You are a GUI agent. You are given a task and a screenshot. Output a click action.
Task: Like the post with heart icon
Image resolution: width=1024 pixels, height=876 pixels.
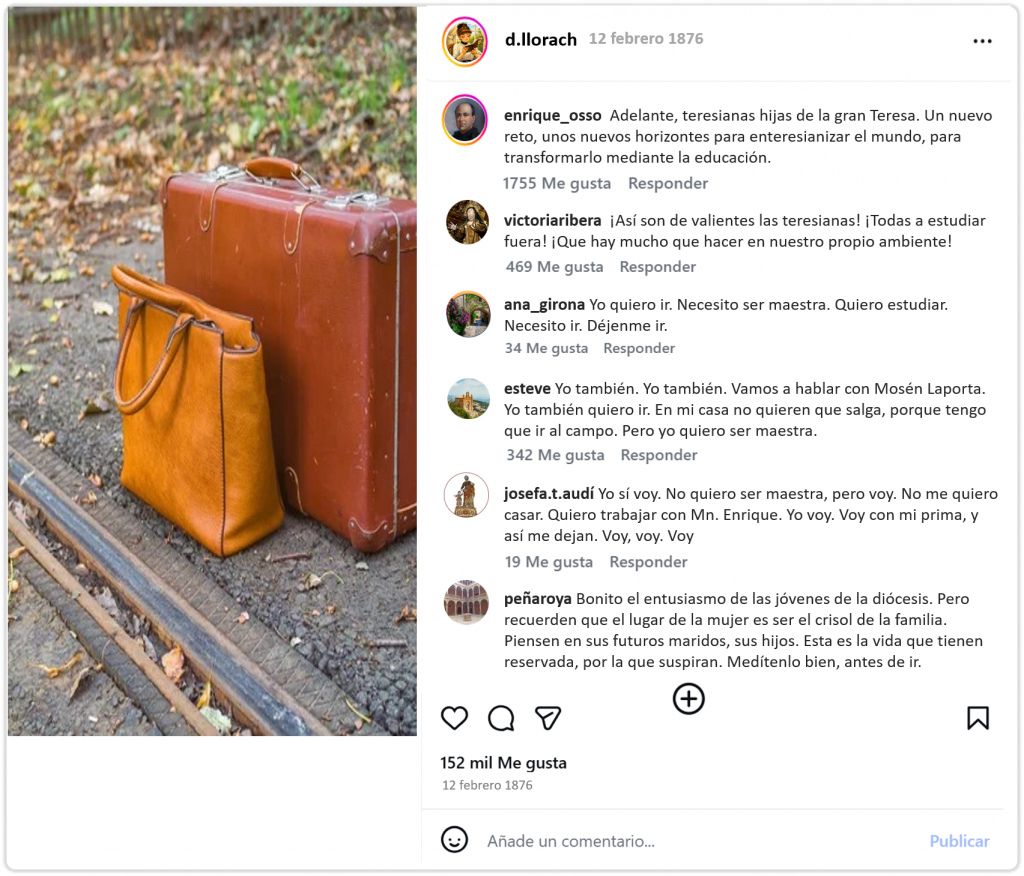455,718
